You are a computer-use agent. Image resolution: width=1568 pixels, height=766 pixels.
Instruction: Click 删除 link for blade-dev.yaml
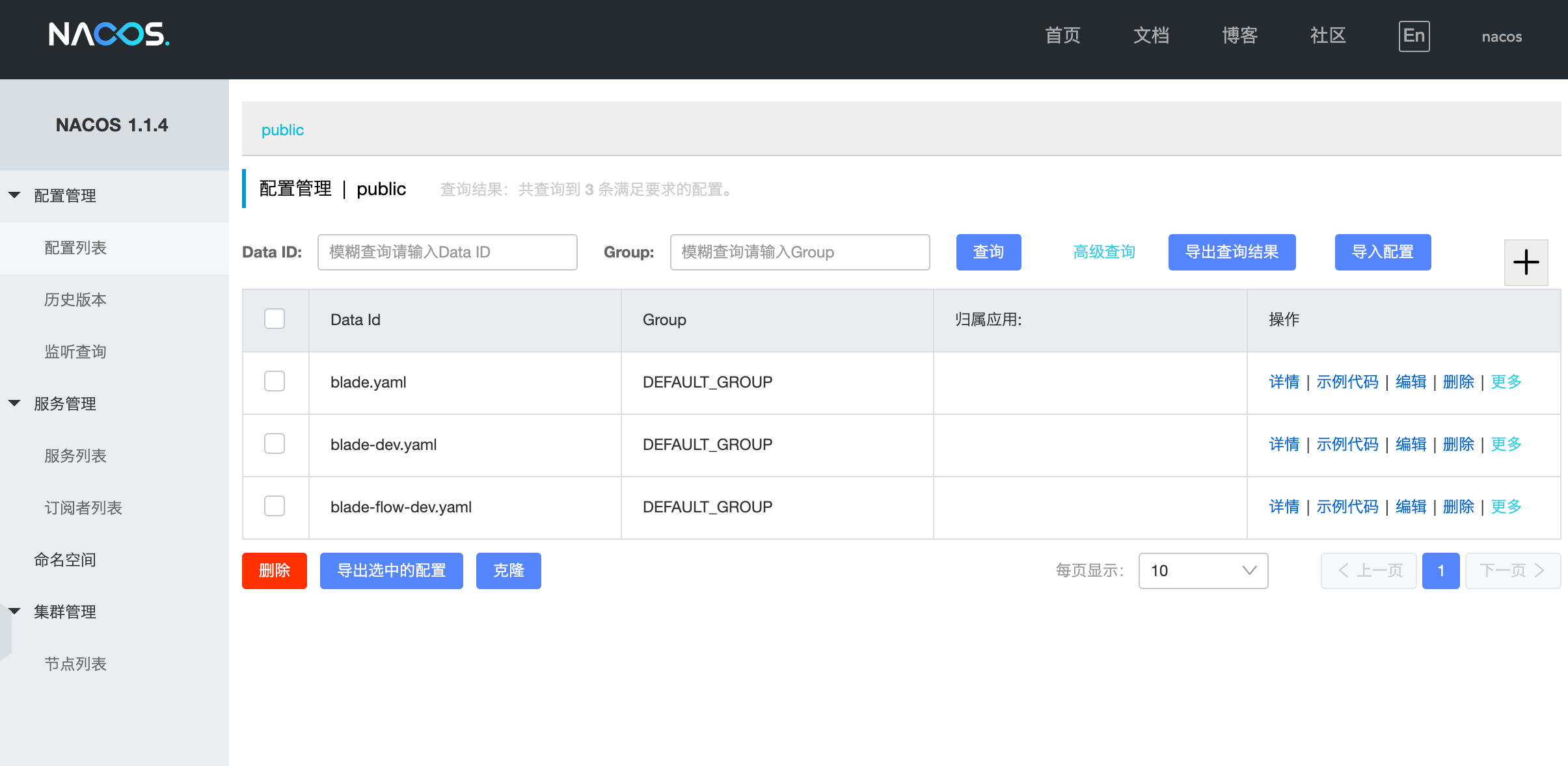tap(1459, 444)
